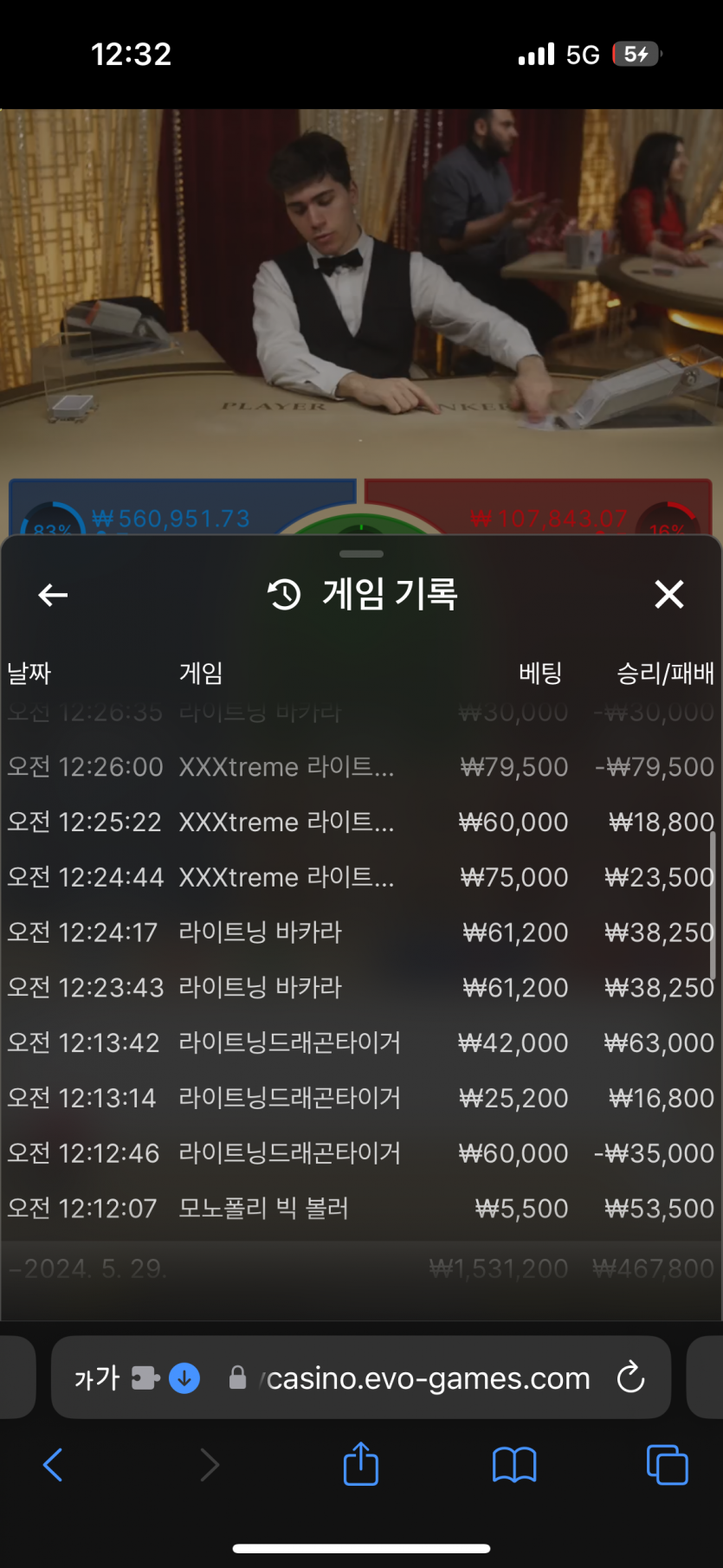Tap the 게임 column header

pos(201,673)
